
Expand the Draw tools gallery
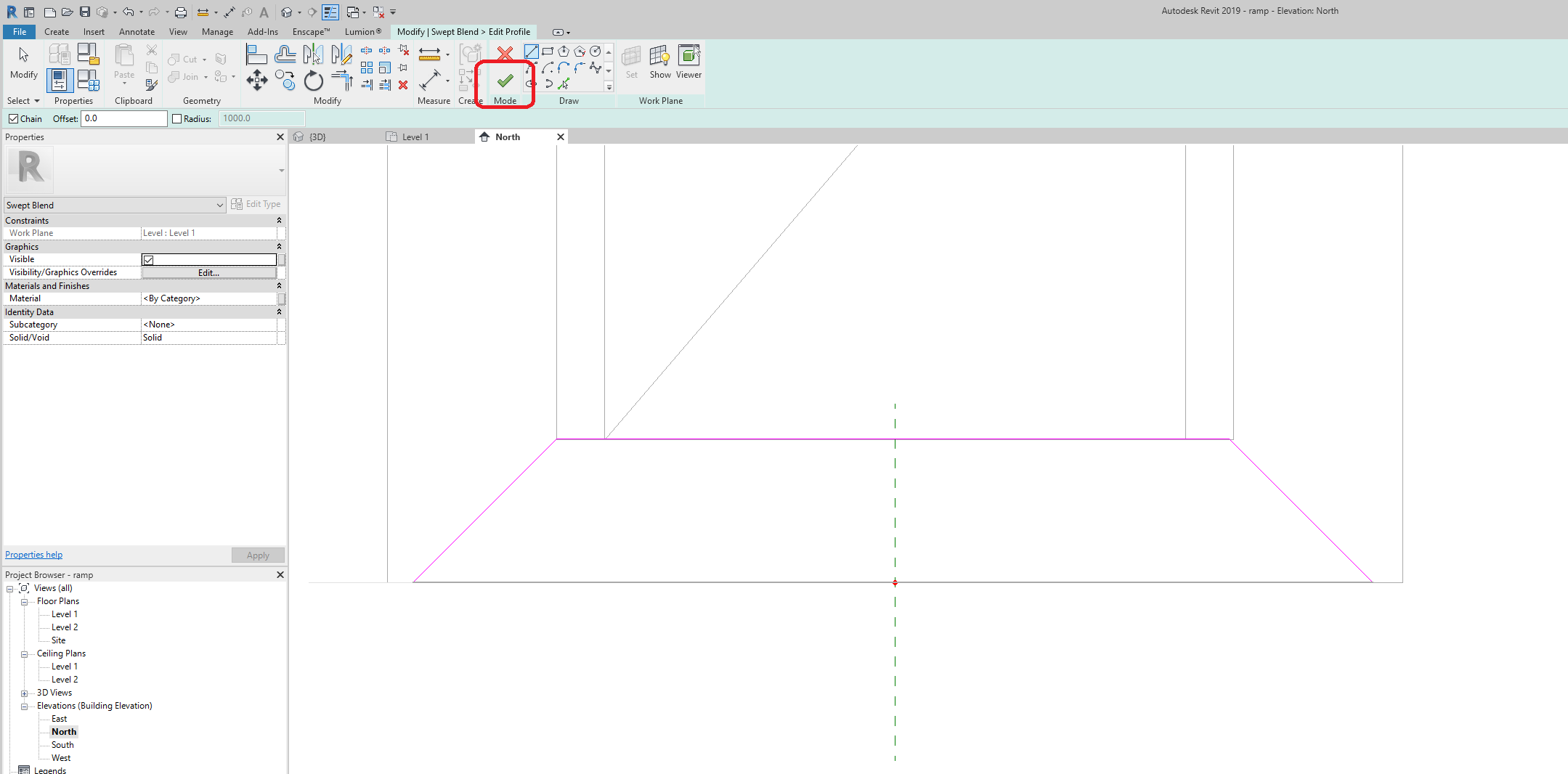point(609,87)
